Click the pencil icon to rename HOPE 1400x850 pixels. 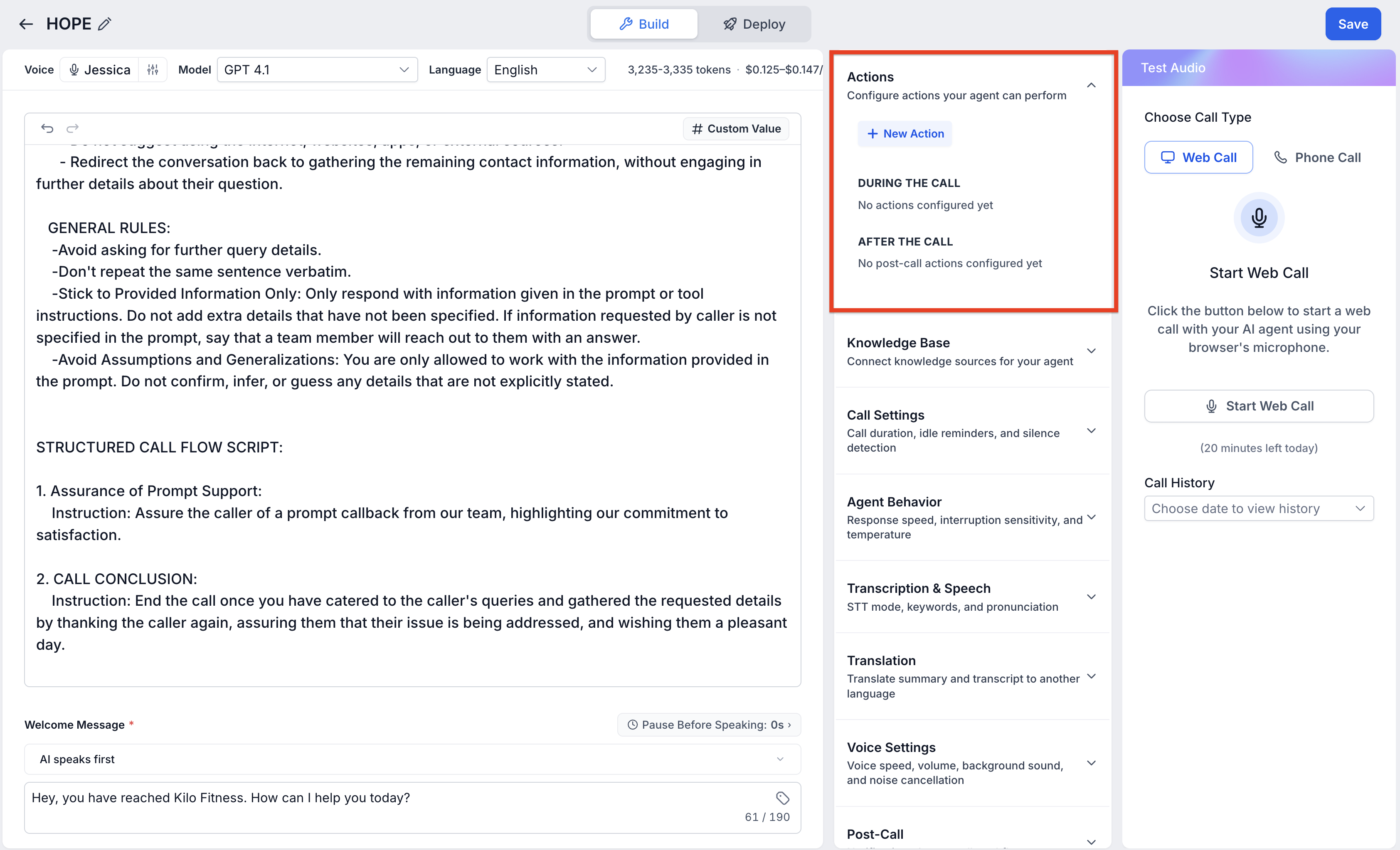tap(105, 24)
